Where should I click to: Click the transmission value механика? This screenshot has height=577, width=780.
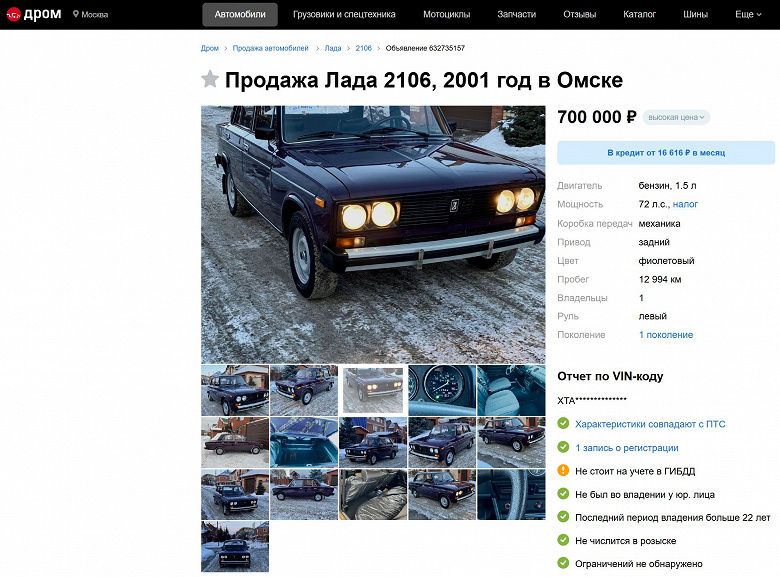(x=660, y=223)
